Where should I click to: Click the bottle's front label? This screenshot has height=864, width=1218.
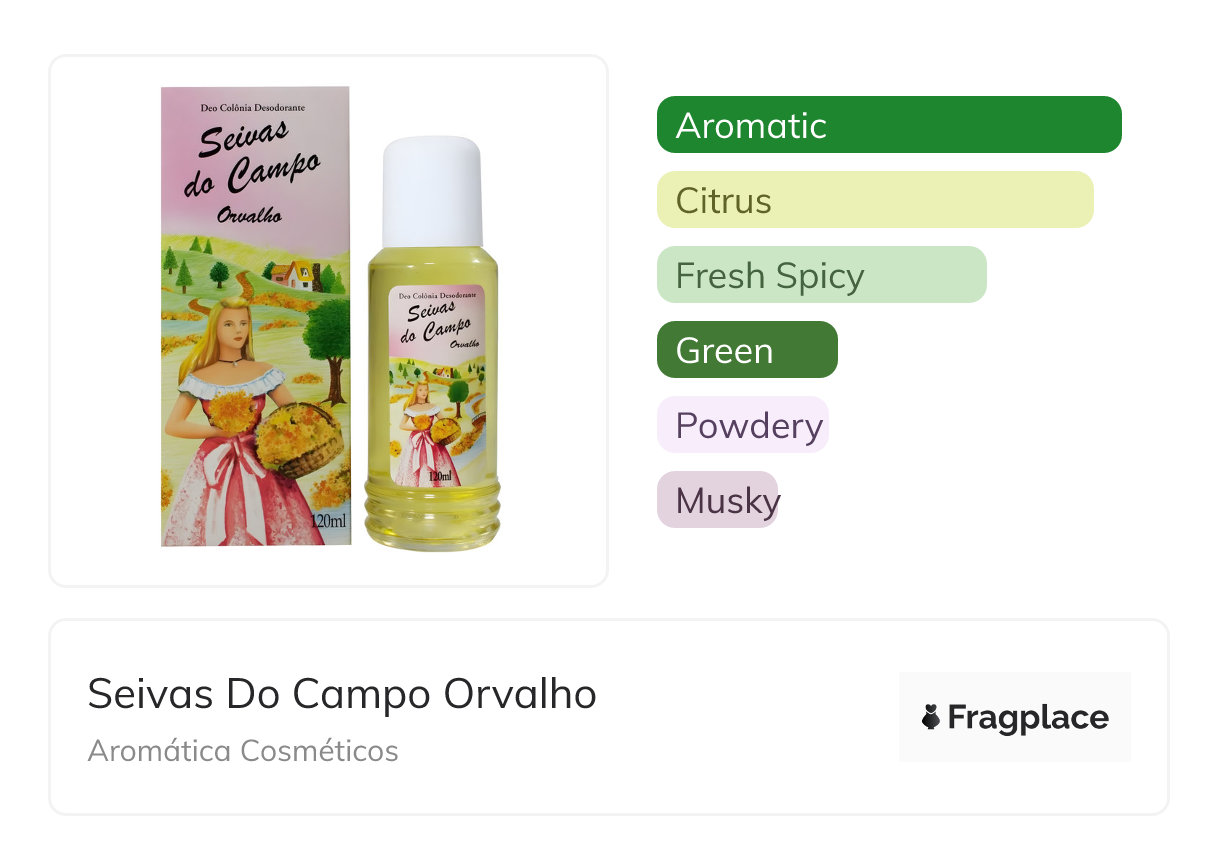click(x=435, y=387)
